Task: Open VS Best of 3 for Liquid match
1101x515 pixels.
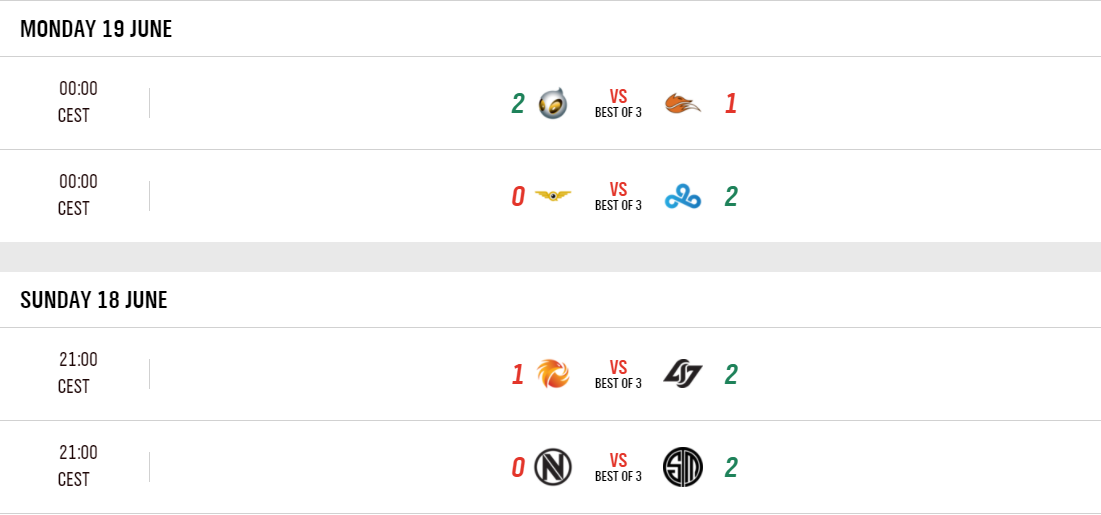Action: point(618,103)
